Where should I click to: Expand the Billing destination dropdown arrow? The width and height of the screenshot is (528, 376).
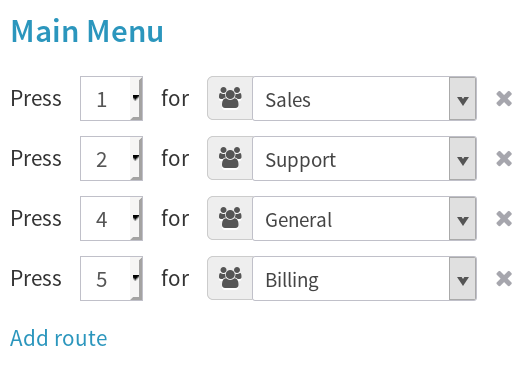tap(463, 278)
